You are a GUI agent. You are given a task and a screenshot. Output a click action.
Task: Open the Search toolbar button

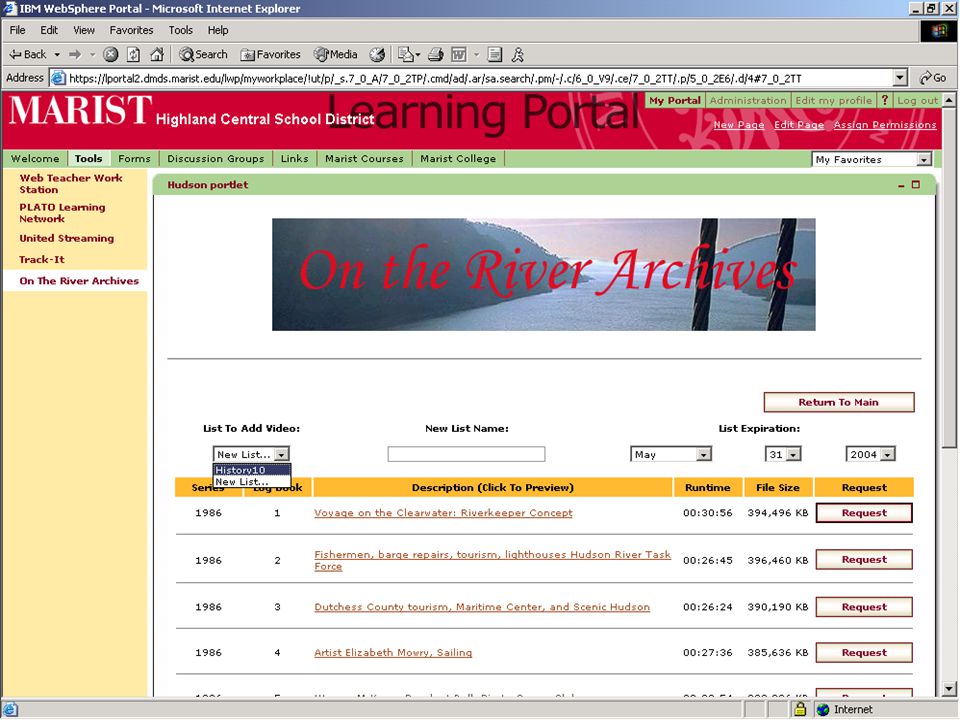tap(203, 54)
